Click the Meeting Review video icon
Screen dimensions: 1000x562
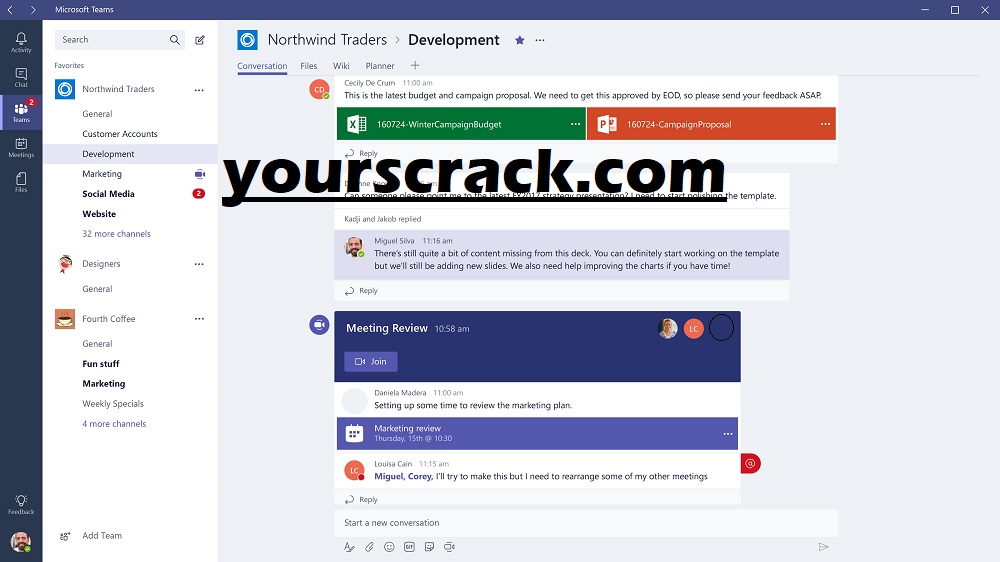tap(320, 325)
